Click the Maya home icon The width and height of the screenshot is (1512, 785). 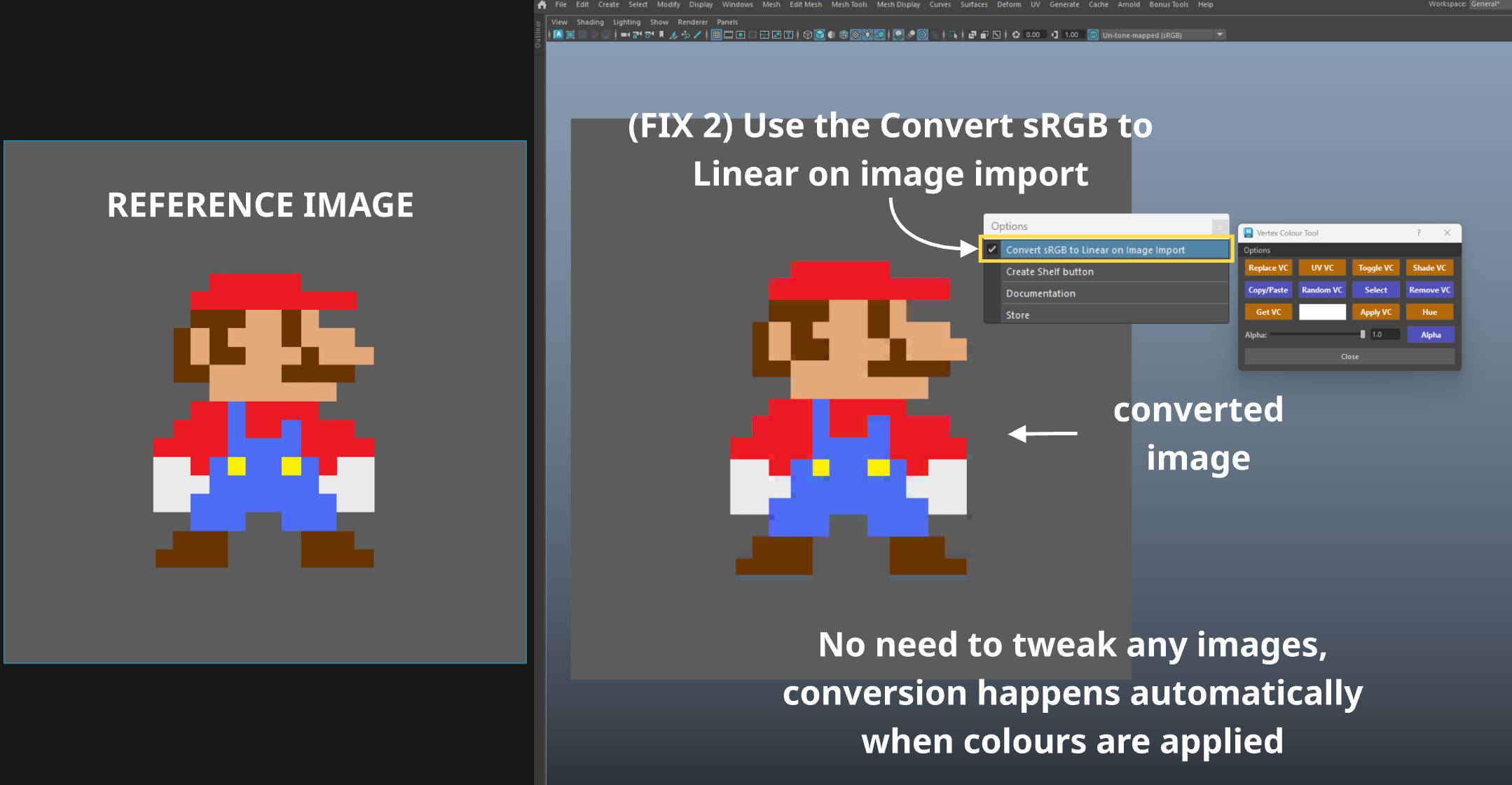[542, 5]
